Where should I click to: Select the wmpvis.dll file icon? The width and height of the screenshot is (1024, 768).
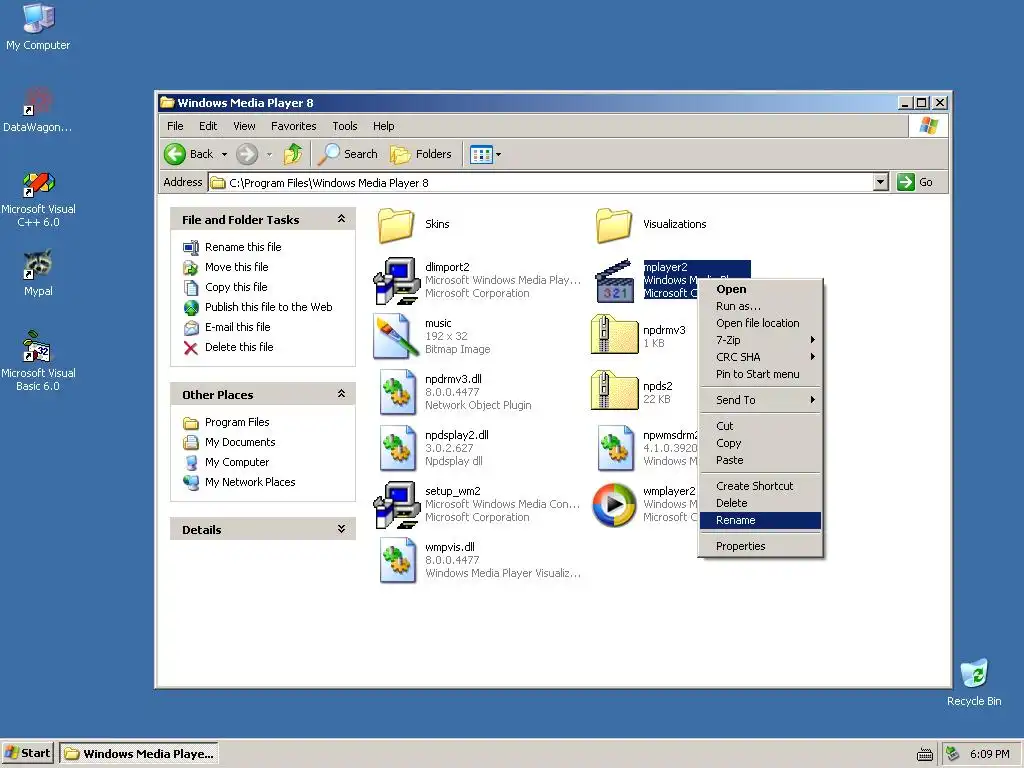point(398,560)
